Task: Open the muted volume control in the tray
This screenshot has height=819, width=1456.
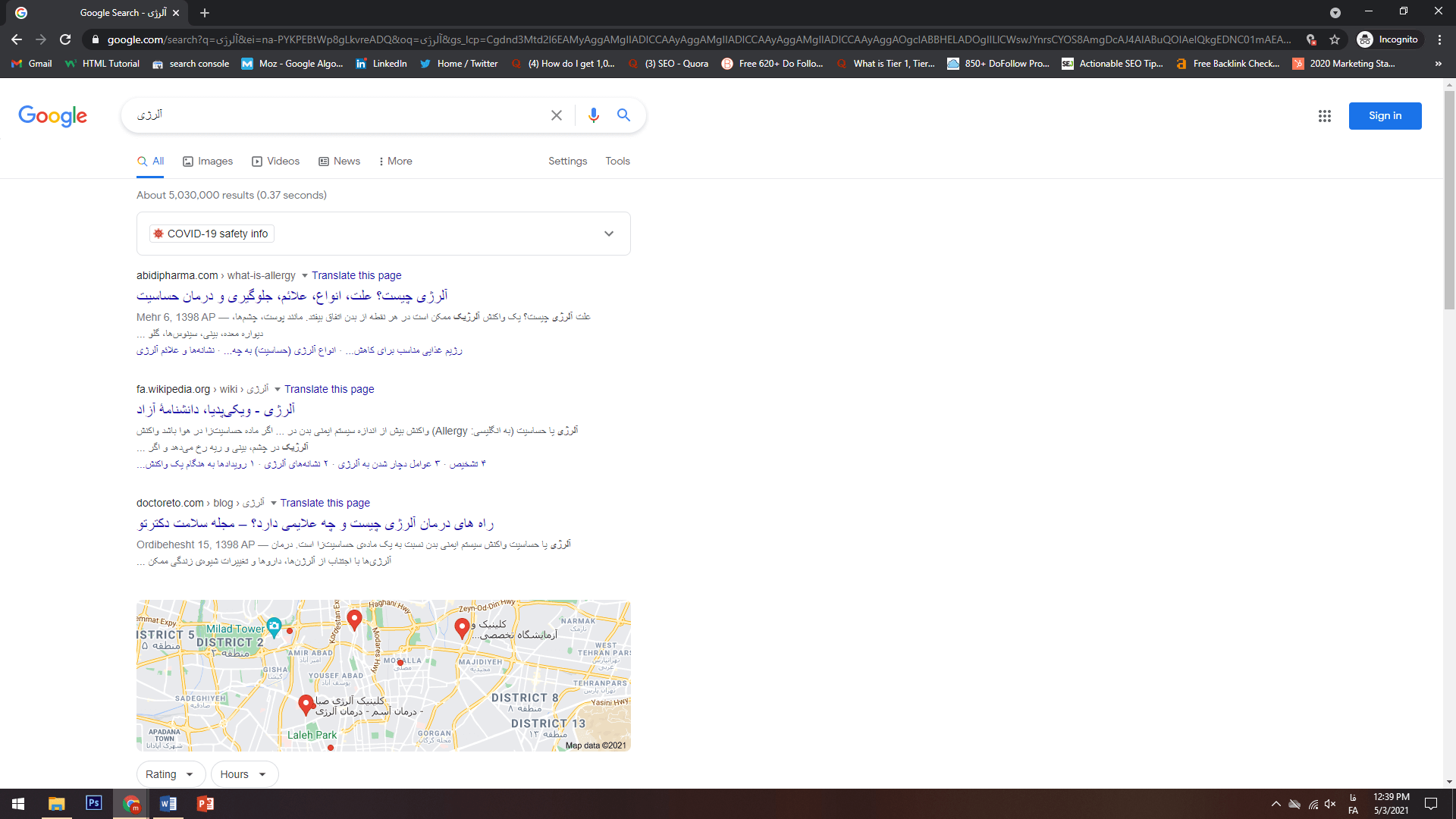Action: click(x=1330, y=804)
